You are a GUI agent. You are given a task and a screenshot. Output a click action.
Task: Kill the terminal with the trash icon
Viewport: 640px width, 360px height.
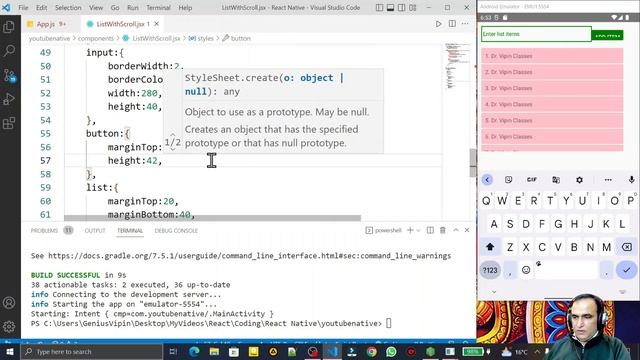[x=442, y=231]
